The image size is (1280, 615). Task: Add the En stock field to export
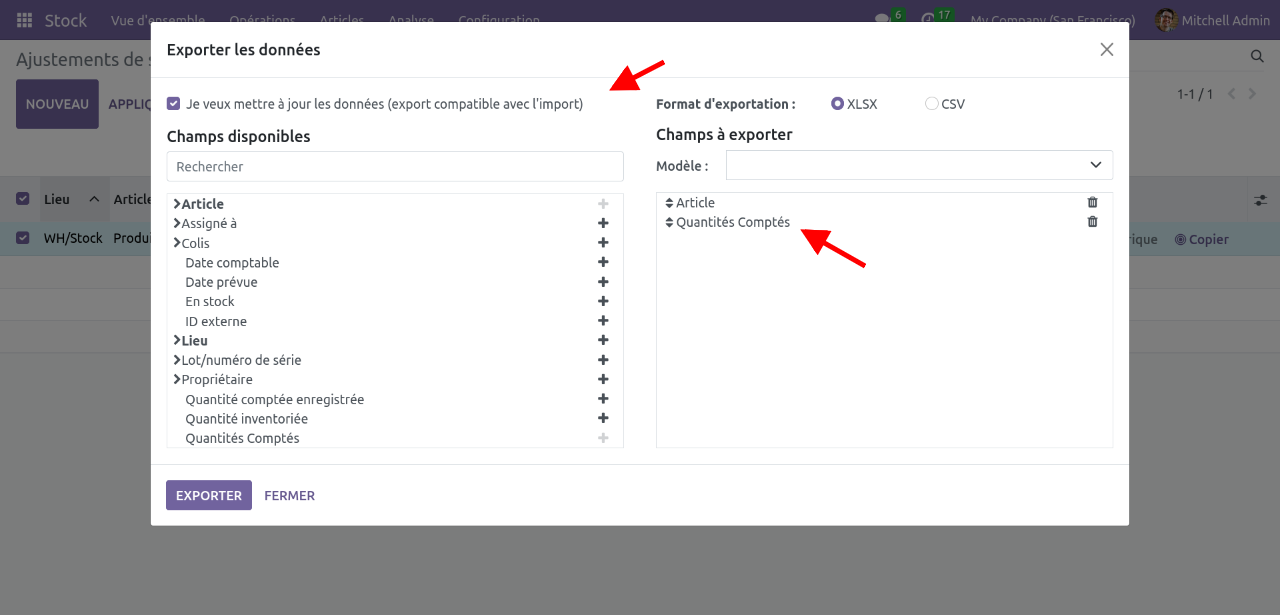603,301
